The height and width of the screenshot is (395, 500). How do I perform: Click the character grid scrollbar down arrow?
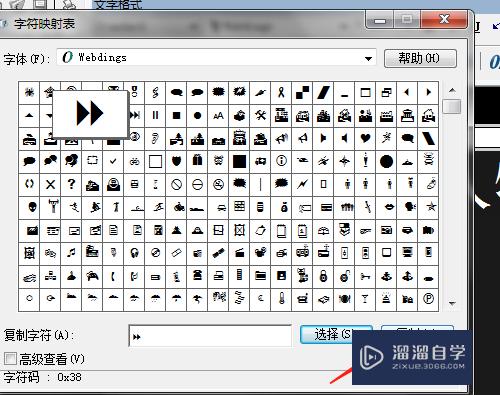452,303
